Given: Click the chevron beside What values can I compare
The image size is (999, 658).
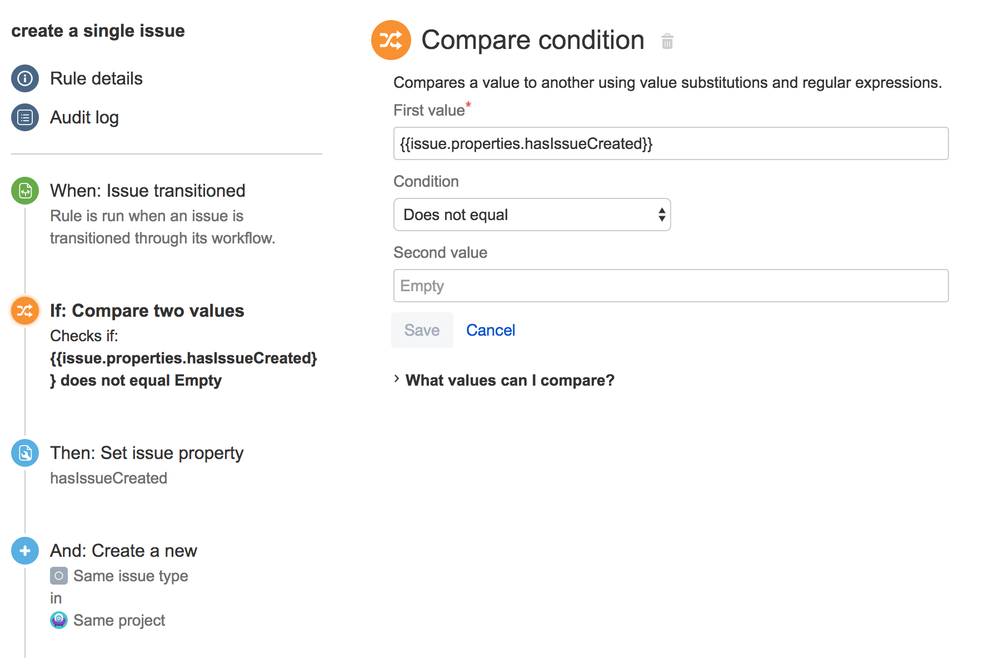Looking at the screenshot, I should (397, 379).
